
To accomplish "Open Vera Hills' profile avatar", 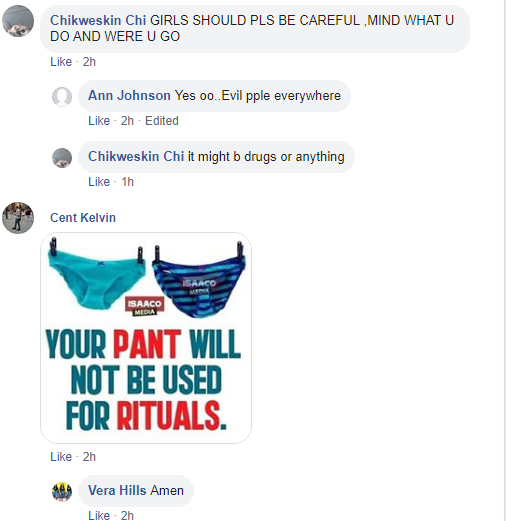I will click(x=62, y=491).
